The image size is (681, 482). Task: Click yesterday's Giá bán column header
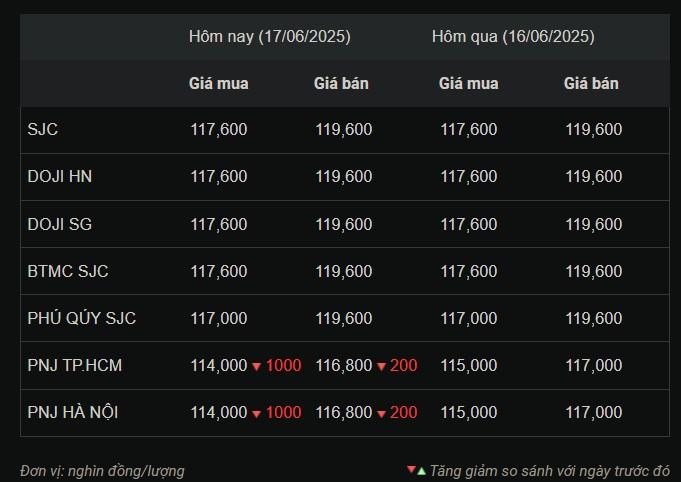point(591,83)
